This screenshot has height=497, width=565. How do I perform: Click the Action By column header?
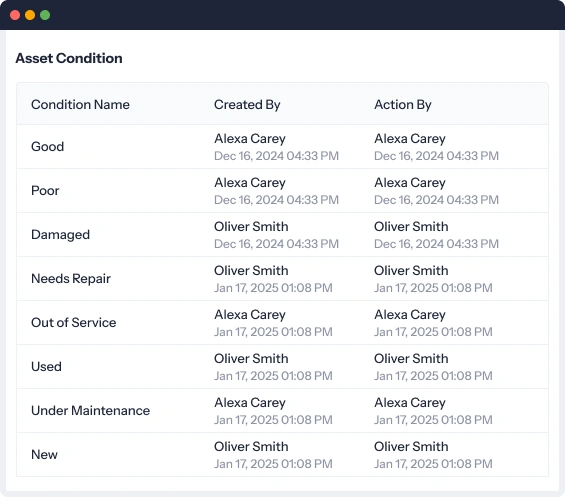[403, 105]
